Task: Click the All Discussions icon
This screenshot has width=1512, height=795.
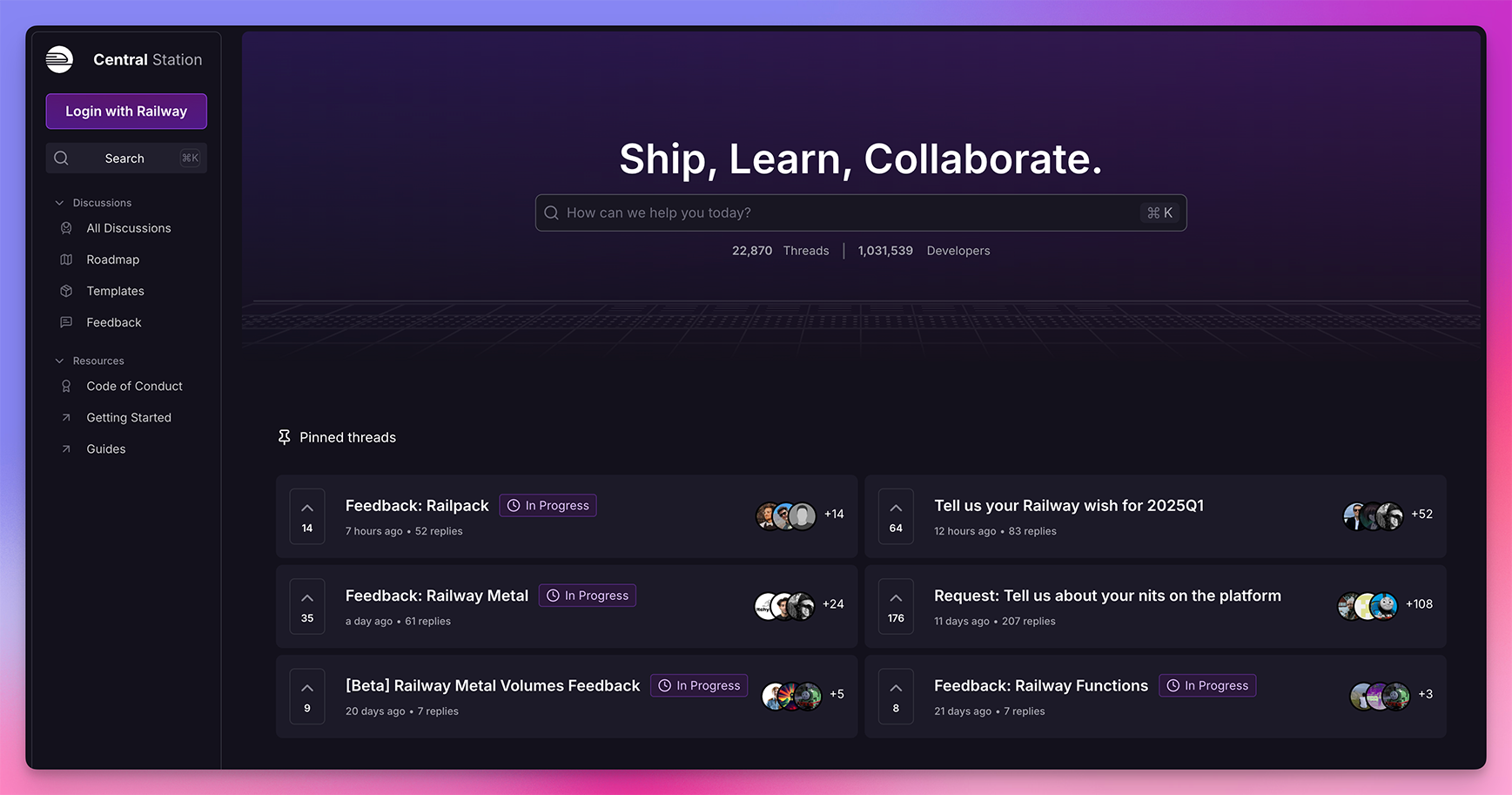Action: [x=66, y=228]
